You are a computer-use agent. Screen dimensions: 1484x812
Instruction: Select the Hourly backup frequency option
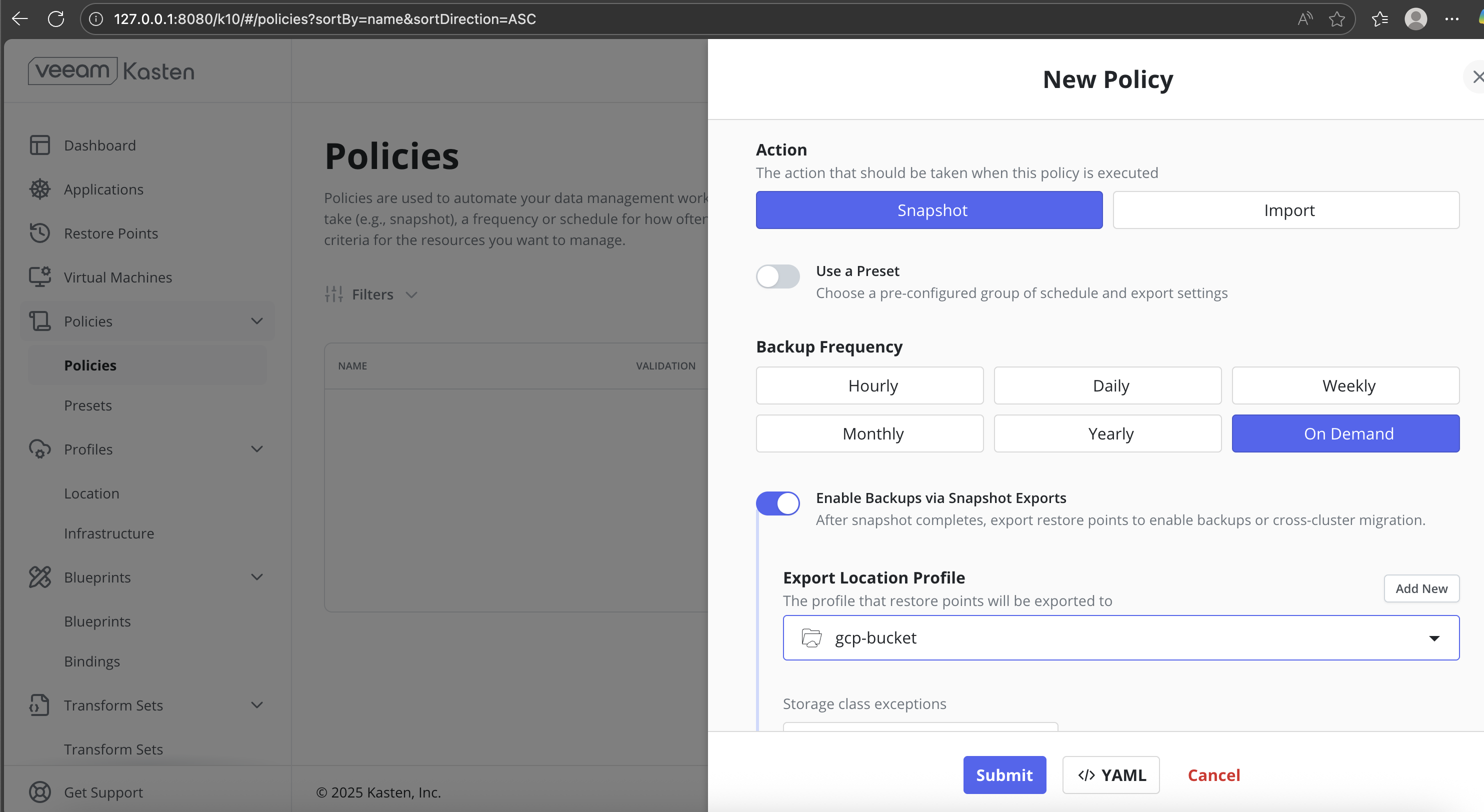tap(869, 385)
